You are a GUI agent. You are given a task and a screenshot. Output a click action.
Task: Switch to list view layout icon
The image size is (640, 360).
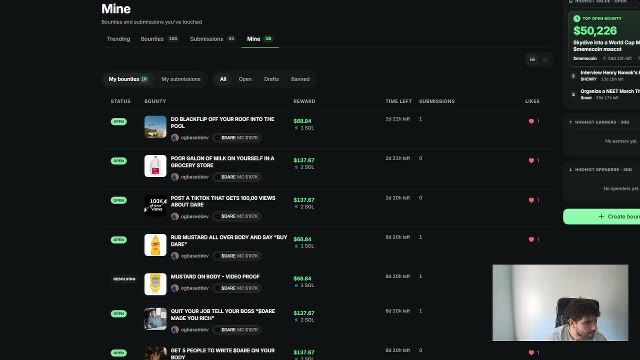point(532,60)
